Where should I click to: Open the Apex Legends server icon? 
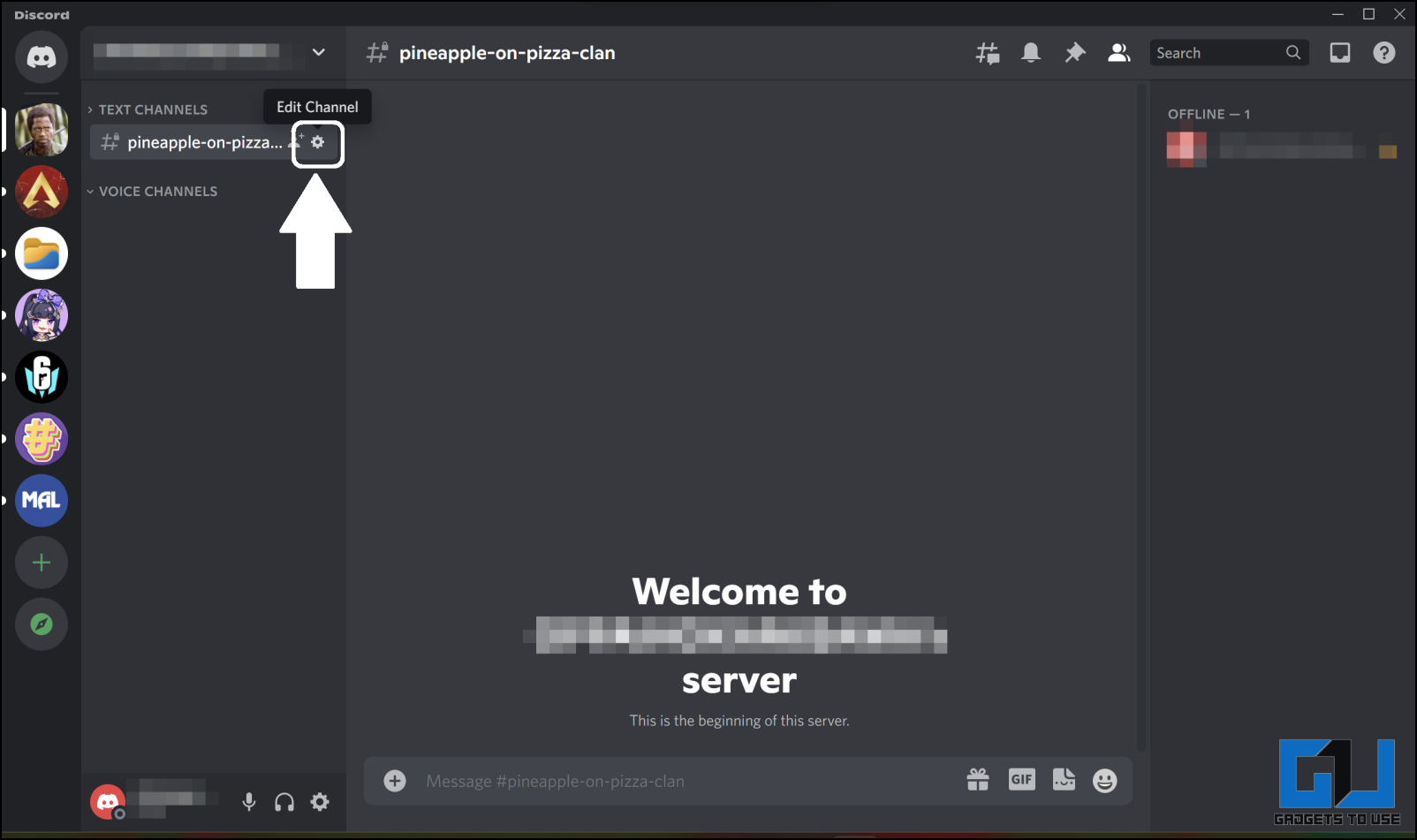[42, 192]
